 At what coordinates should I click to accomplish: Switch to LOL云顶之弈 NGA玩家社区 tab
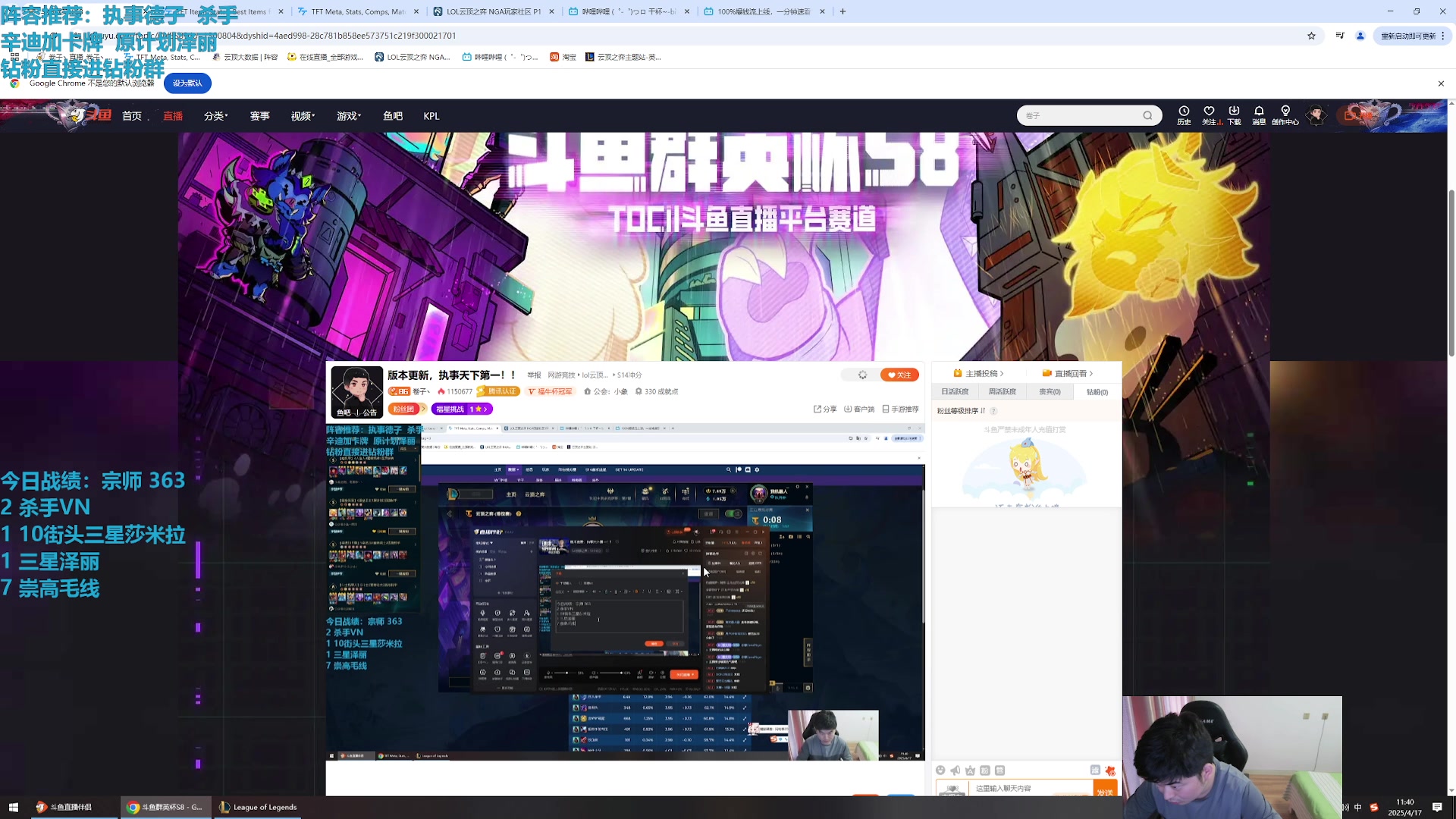click(x=494, y=11)
